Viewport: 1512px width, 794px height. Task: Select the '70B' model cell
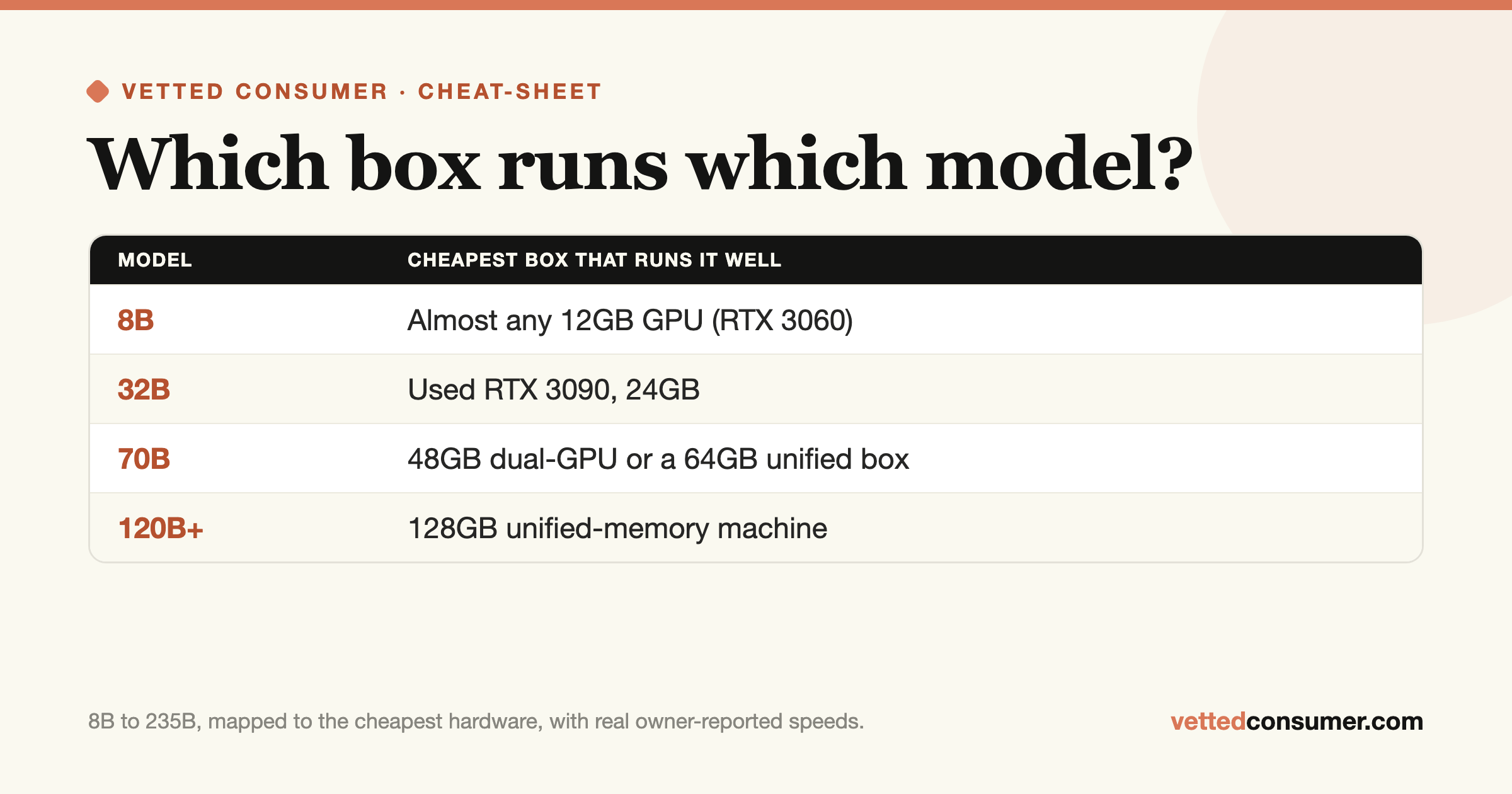point(144,459)
